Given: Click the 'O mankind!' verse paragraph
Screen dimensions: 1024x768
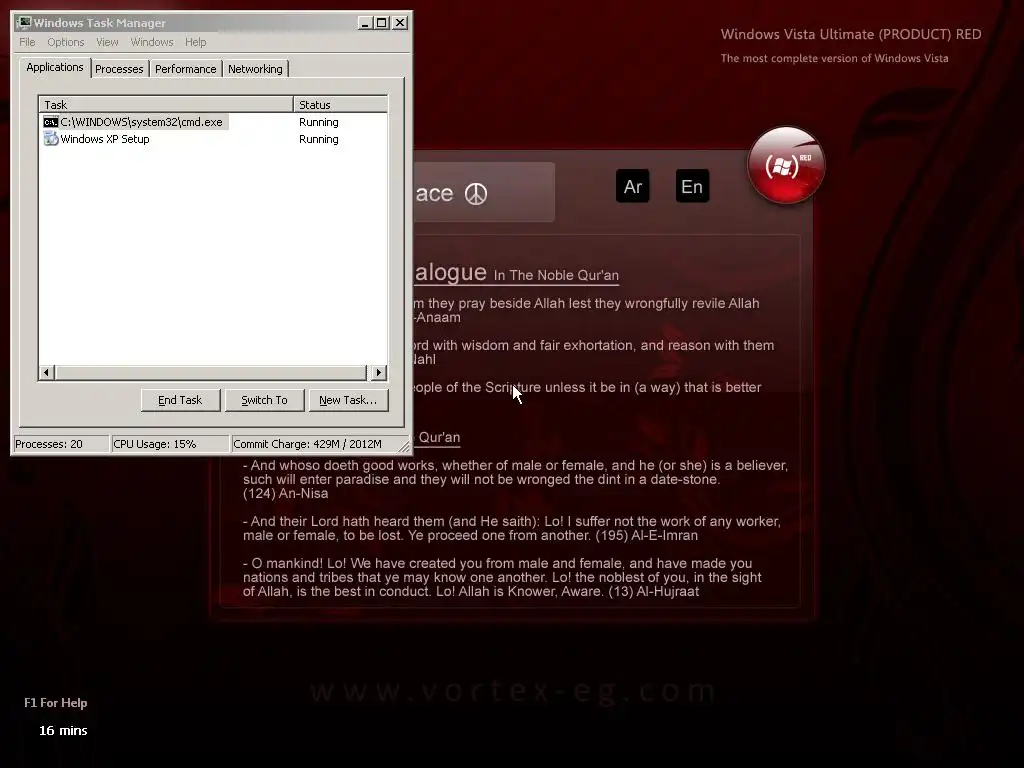Looking at the screenshot, I should pyautogui.click(x=504, y=577).
